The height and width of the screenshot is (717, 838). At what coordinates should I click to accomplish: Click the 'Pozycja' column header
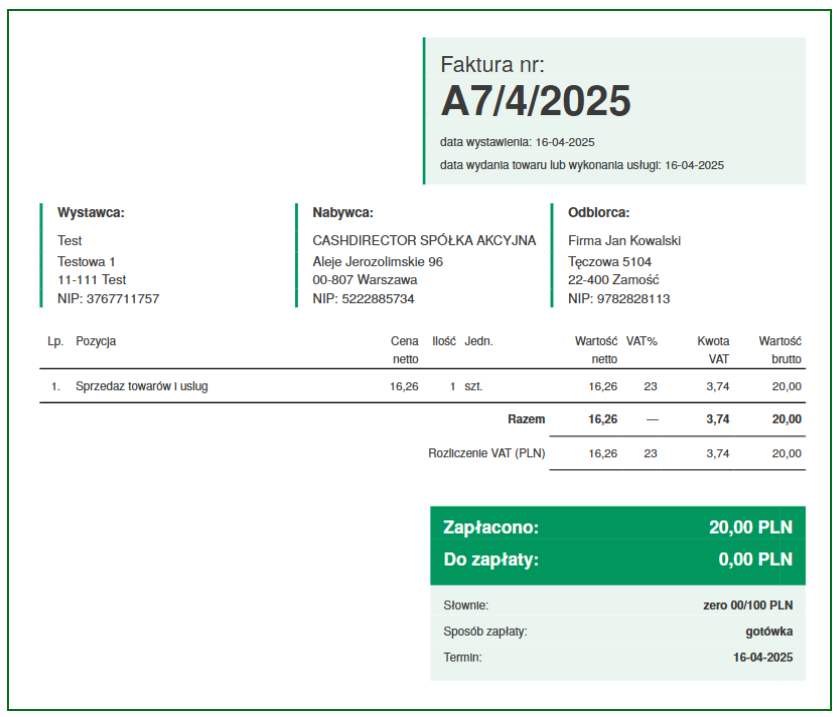(x=96, y=341)
